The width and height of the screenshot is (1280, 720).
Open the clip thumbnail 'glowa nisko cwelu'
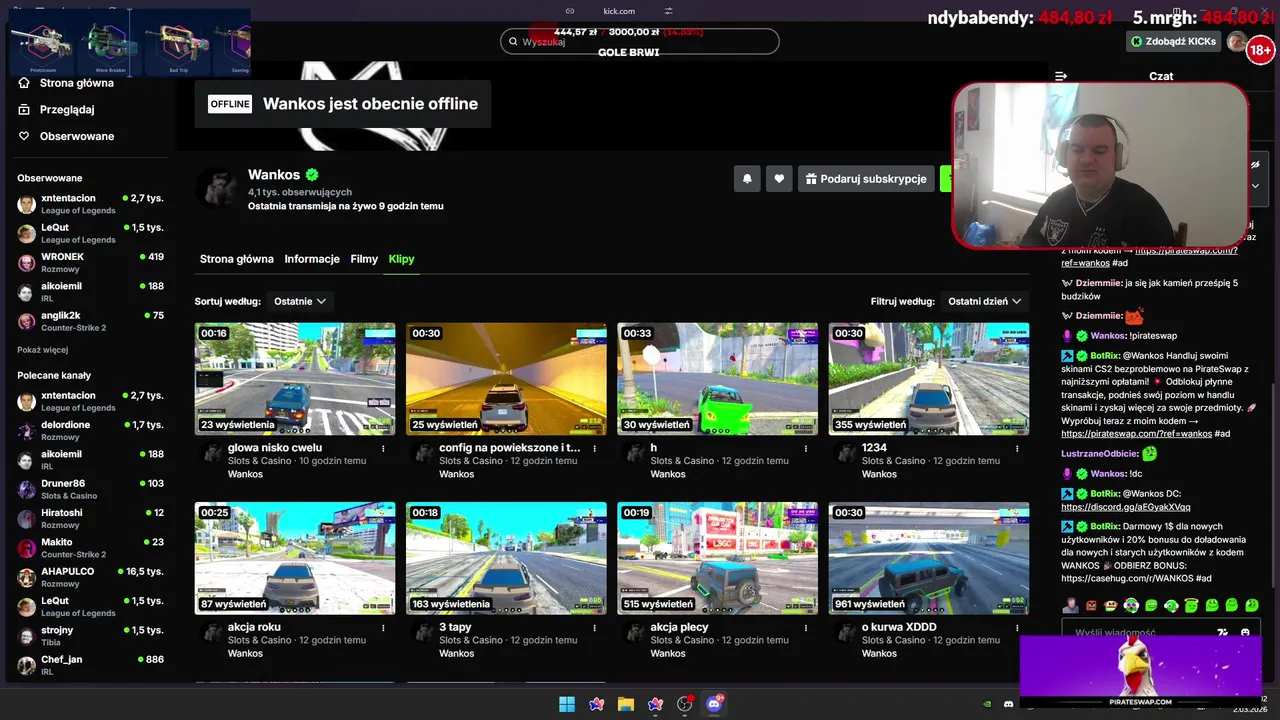coord(295,379)
